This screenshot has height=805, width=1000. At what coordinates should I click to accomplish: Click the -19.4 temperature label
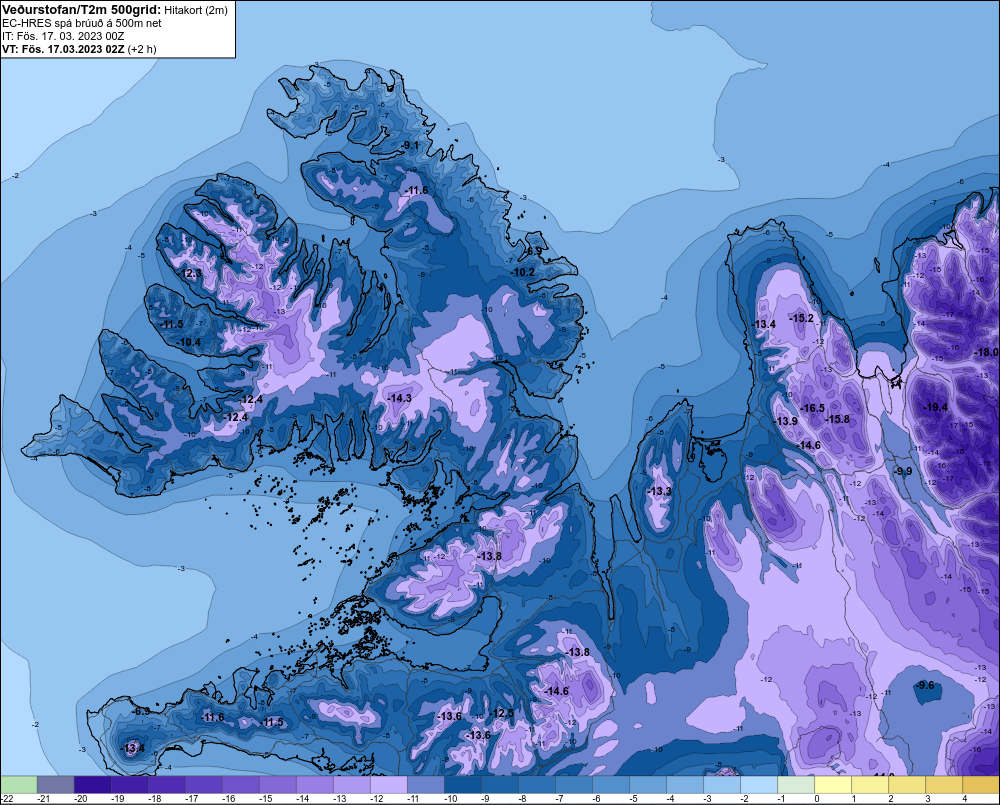tap(936, 407)
